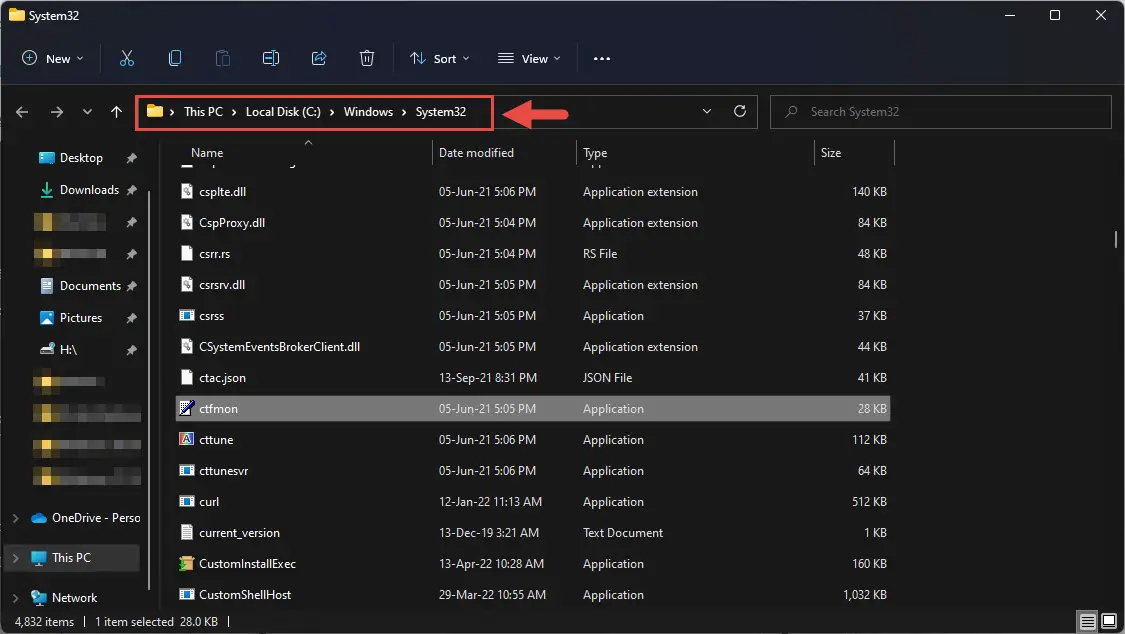This screenshot has height=634, width=1125.
Task: Click the pin icon beside Documents
Action: click(131, 286)
